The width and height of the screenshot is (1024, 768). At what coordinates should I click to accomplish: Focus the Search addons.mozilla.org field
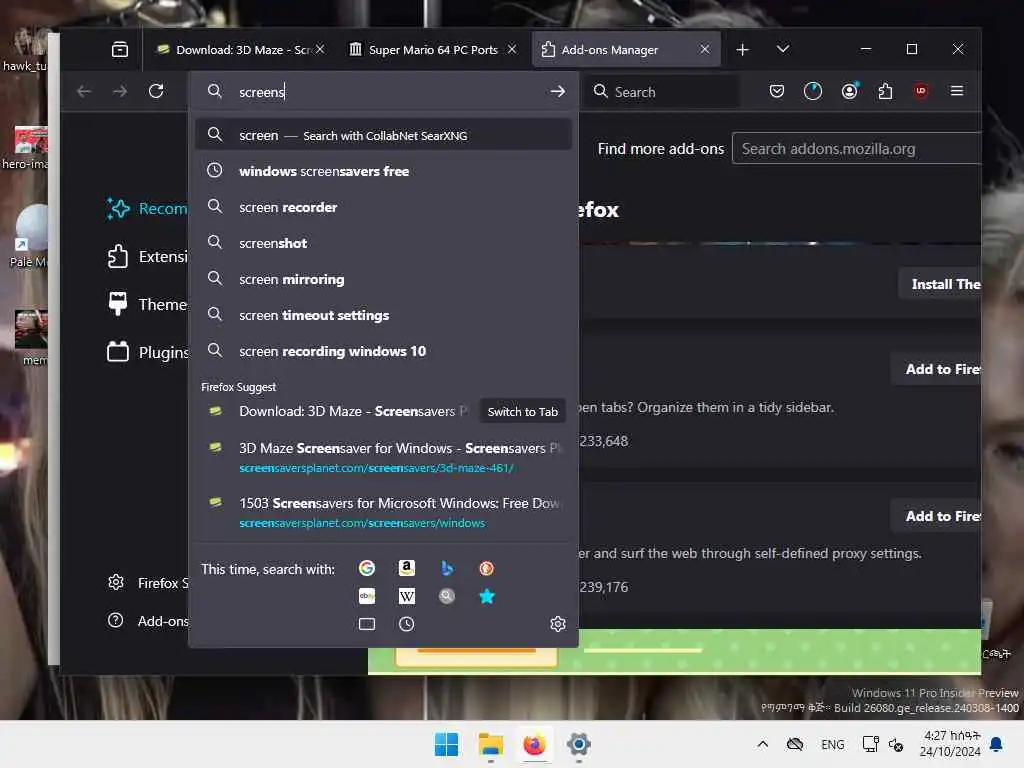tap(857, 148)
